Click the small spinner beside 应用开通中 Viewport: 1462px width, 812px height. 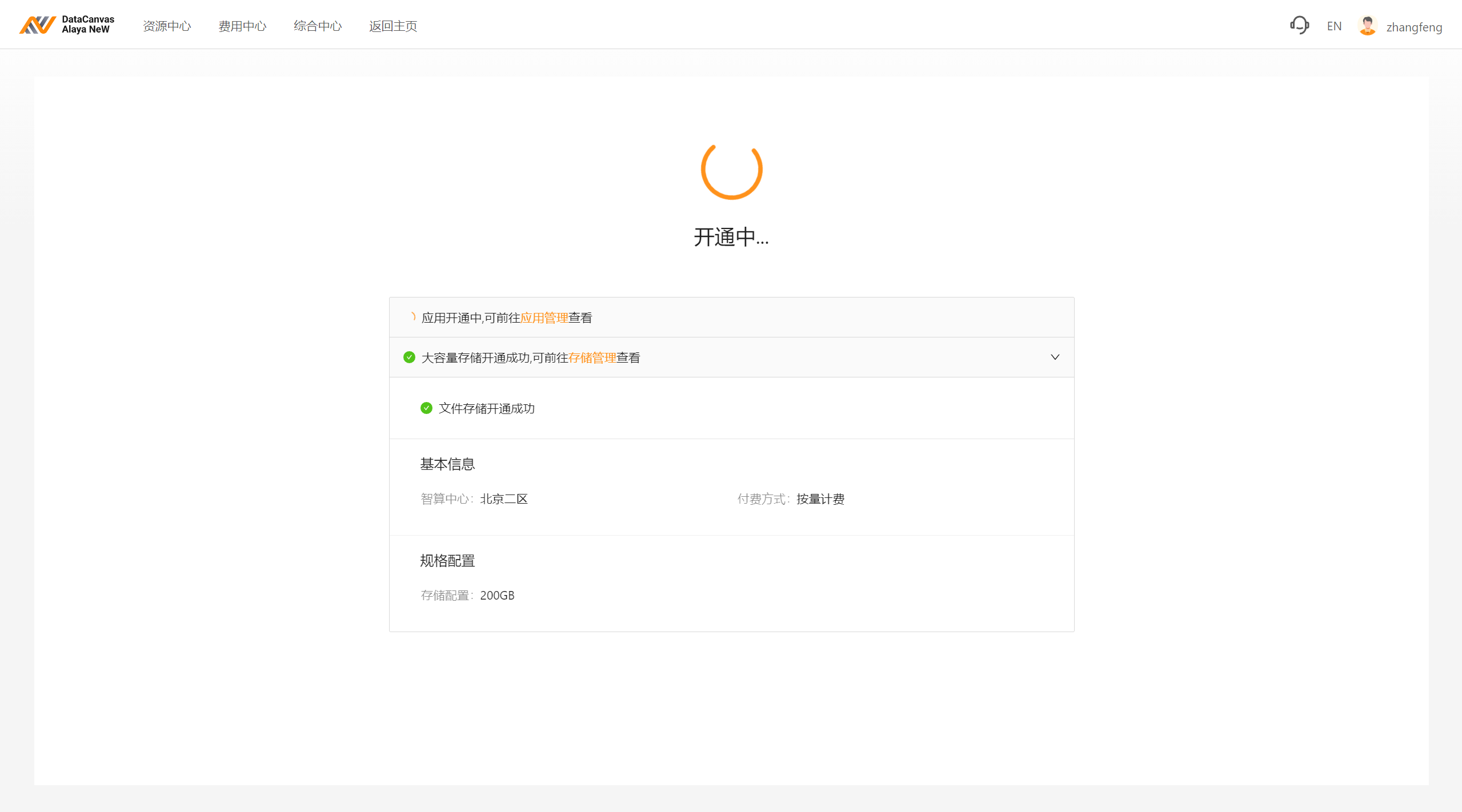pos(411,317)
